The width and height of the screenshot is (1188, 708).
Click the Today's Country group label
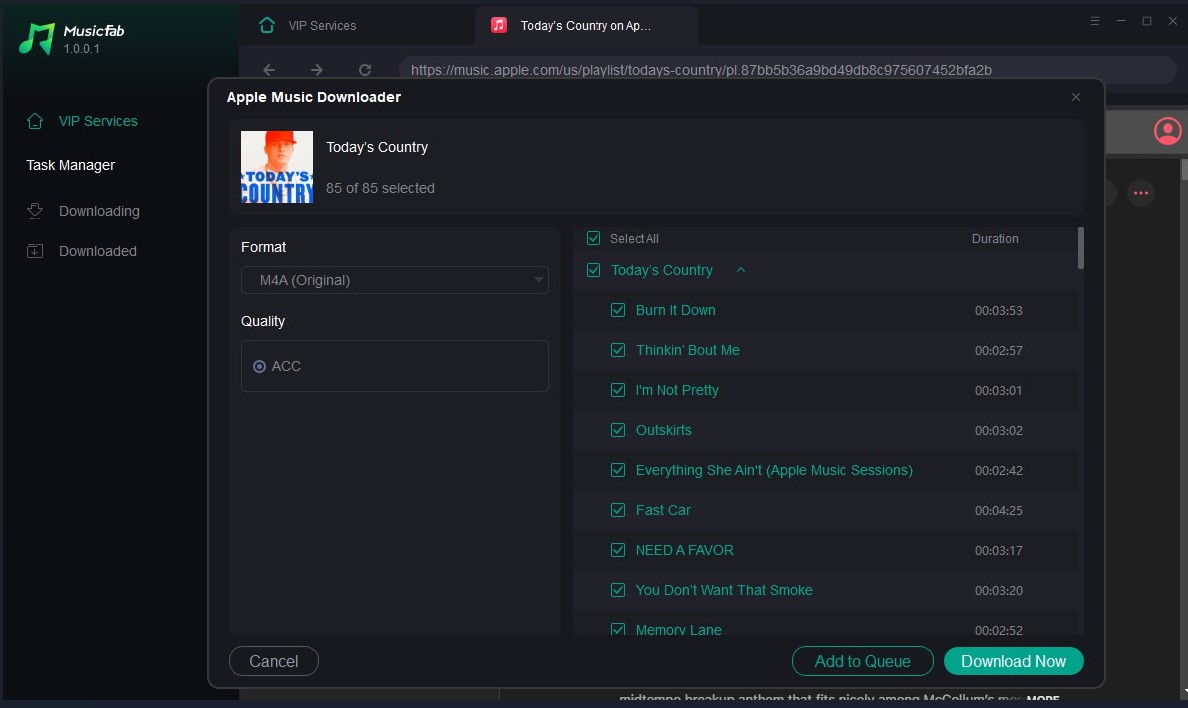pyautogui.click(x=661, y=270)
